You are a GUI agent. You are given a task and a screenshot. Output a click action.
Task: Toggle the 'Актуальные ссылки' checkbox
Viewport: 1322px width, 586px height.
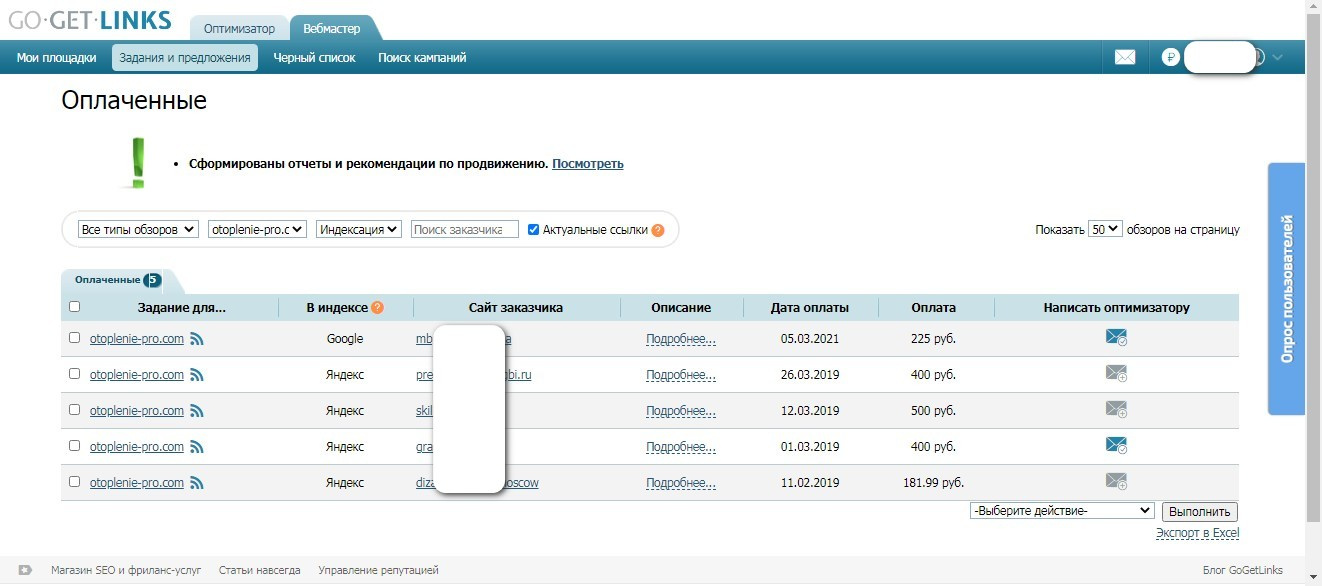[x=533, y=229]
